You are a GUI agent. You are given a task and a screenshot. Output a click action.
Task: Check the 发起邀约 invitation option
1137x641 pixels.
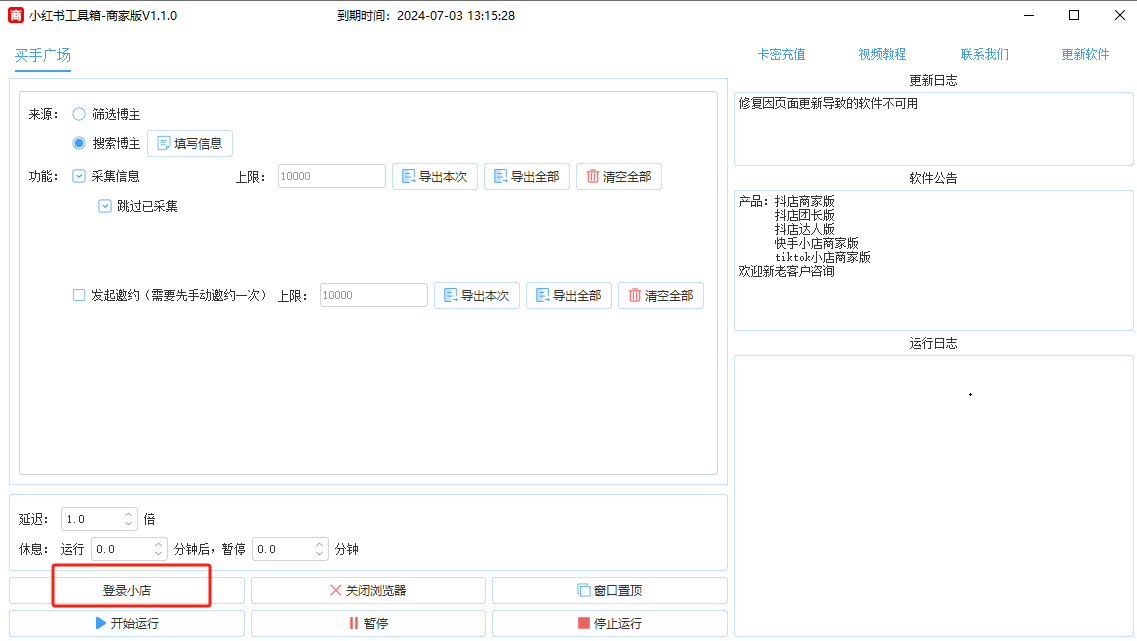[78, 295]
